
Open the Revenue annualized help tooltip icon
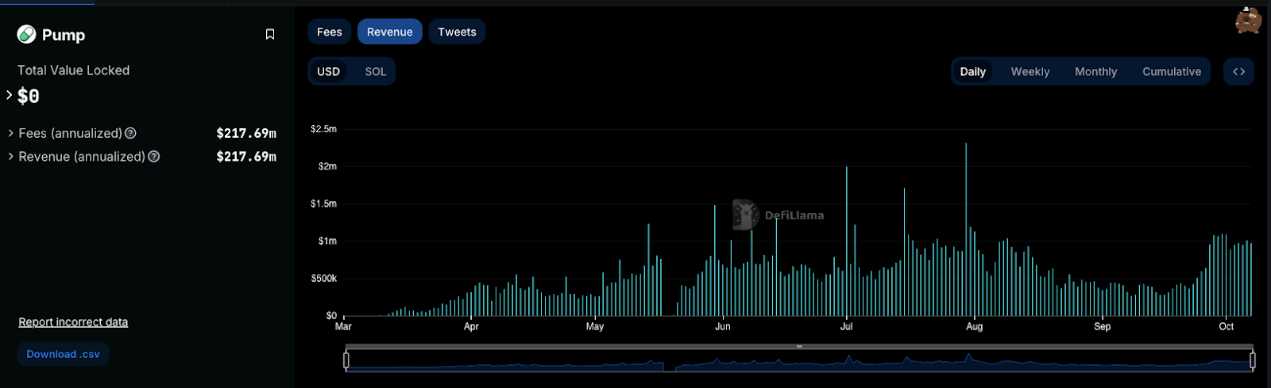point(154,156)
